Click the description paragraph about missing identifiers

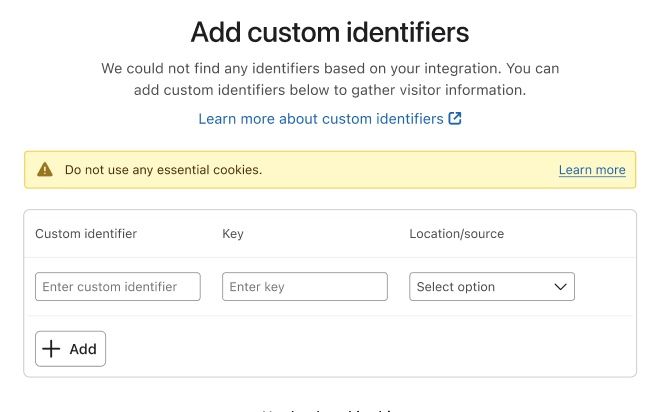coord(330,80)
